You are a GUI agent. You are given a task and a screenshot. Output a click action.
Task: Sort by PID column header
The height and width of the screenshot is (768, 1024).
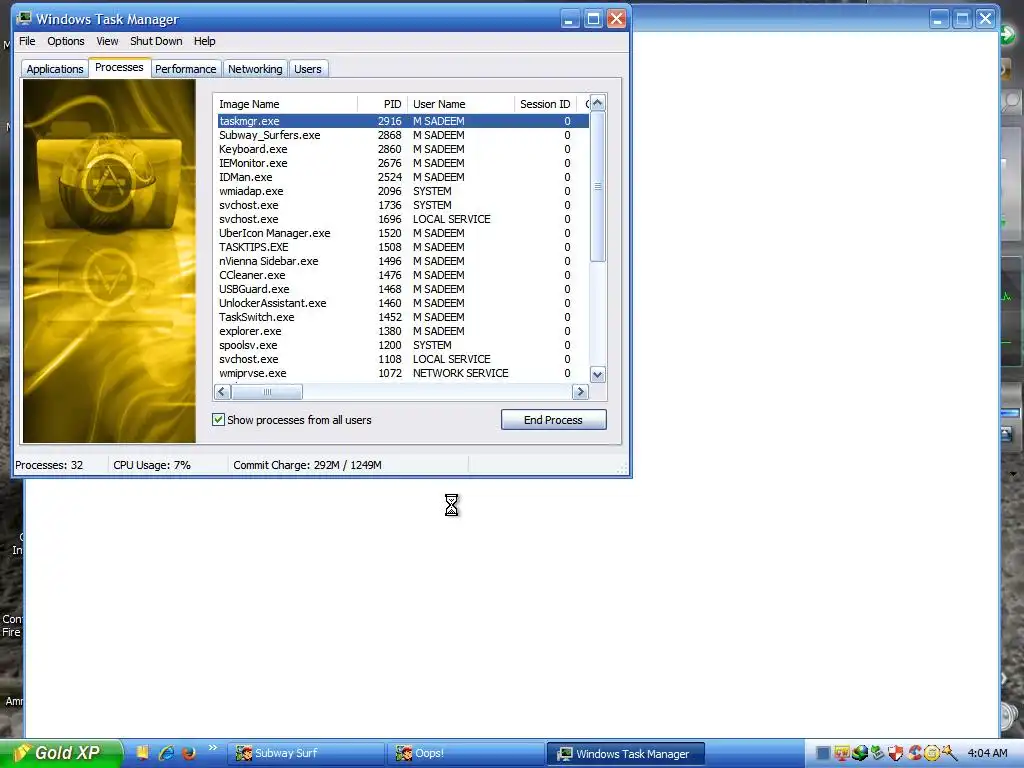point(383,104)
